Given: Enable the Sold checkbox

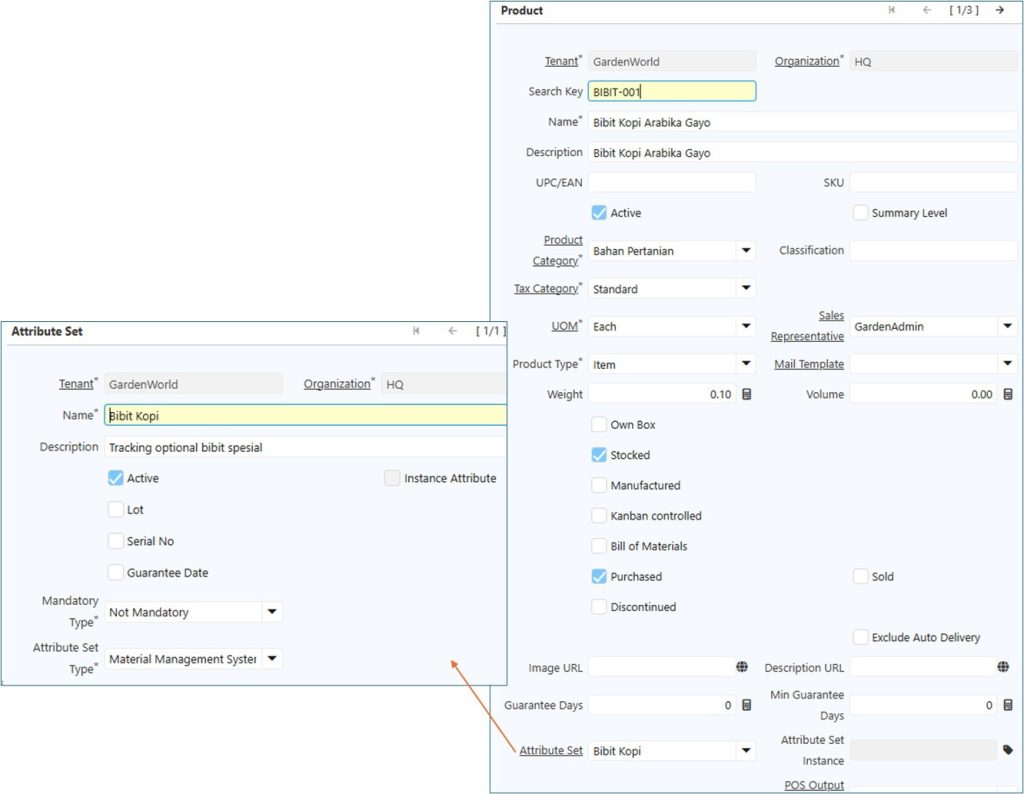Looking at the screenshot, I should click(860, 577).
